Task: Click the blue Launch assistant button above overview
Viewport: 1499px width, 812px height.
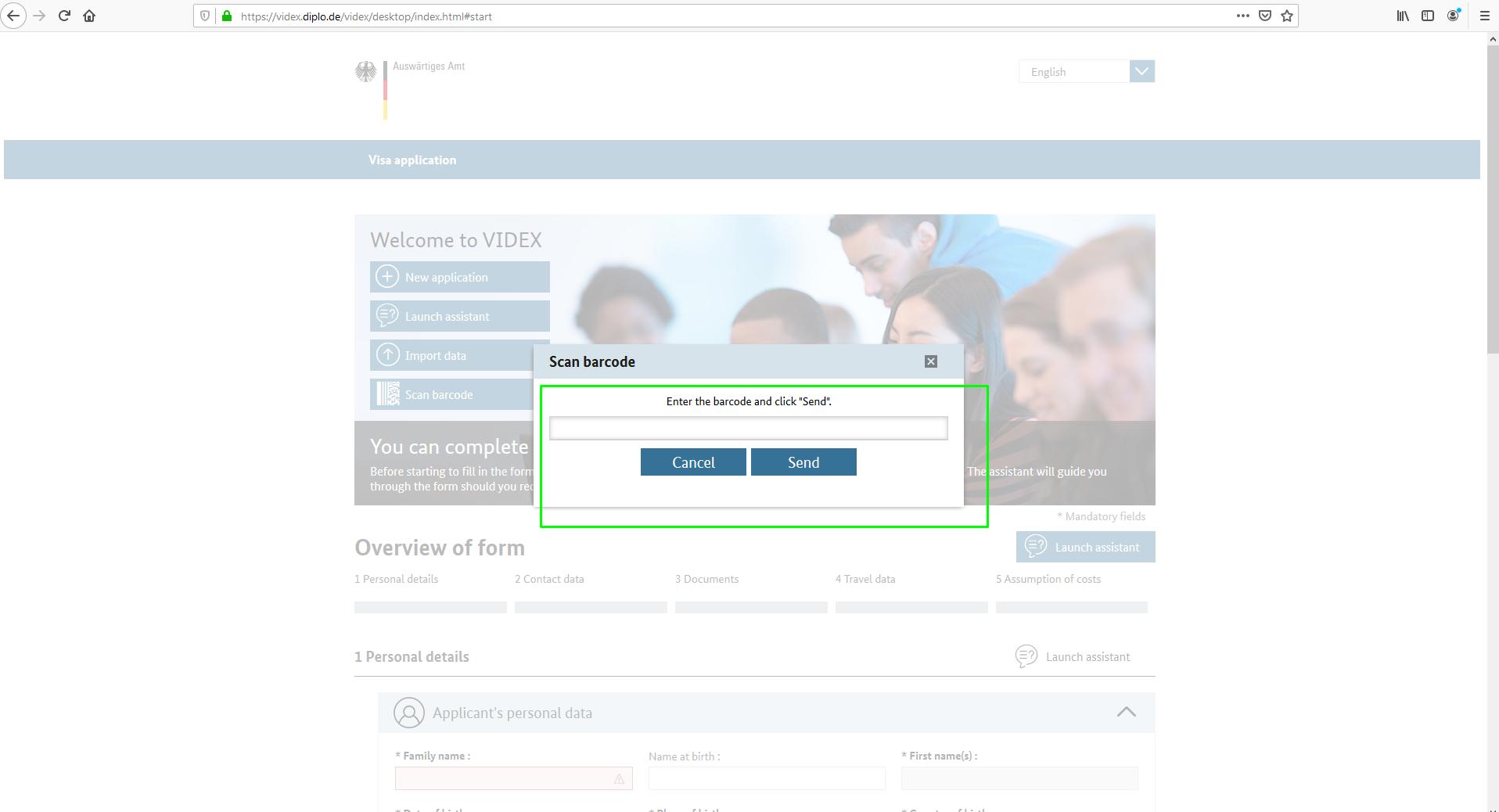Action: [1086, 547]
